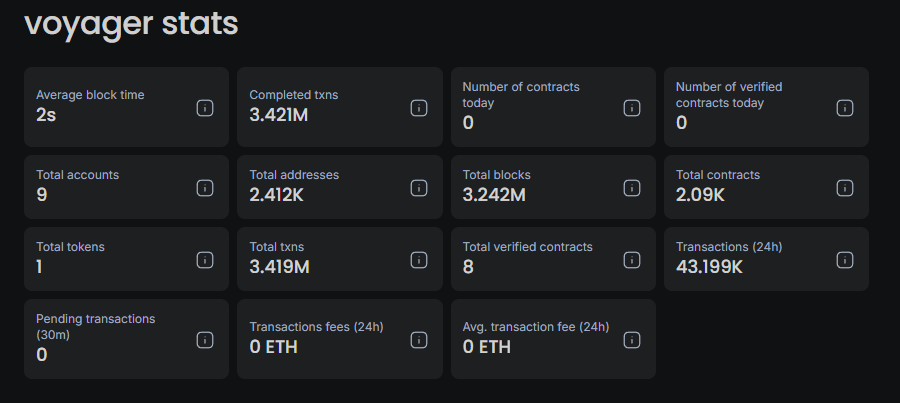Open info icon for Transactions fees (24h)

(419, 340)
